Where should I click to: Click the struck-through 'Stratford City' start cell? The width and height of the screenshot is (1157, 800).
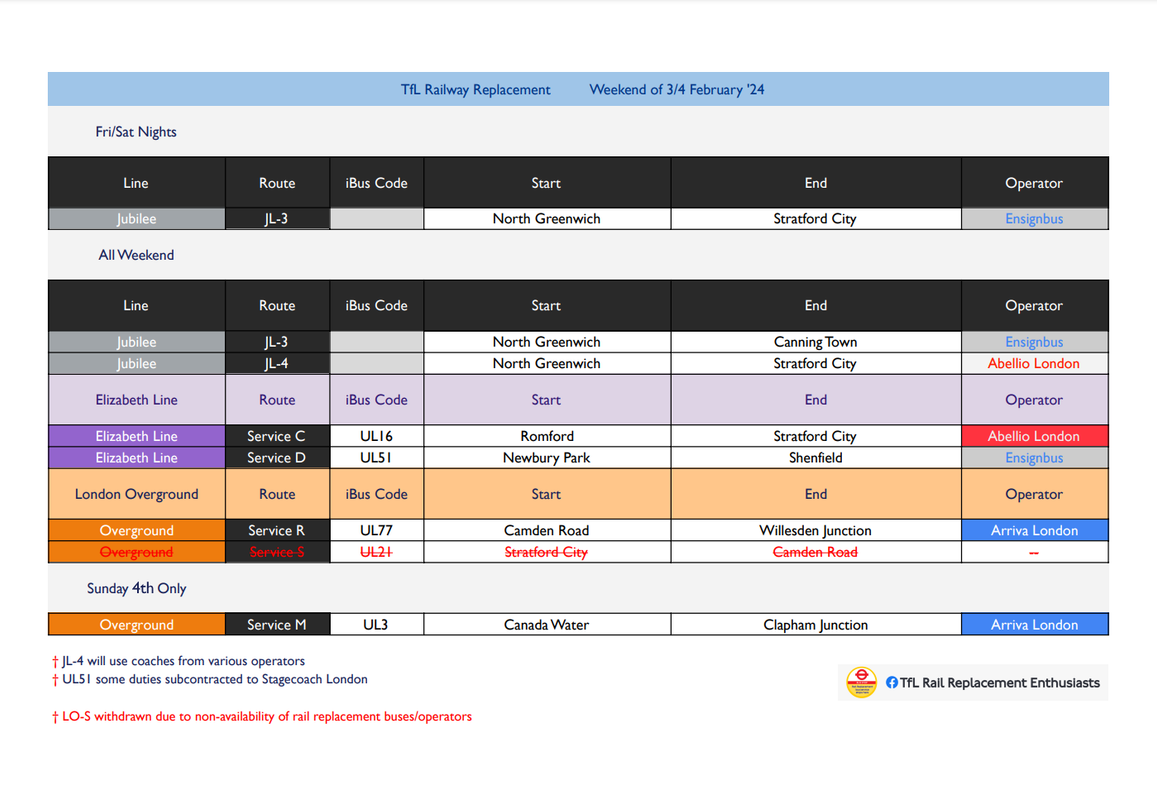point(547,552)
